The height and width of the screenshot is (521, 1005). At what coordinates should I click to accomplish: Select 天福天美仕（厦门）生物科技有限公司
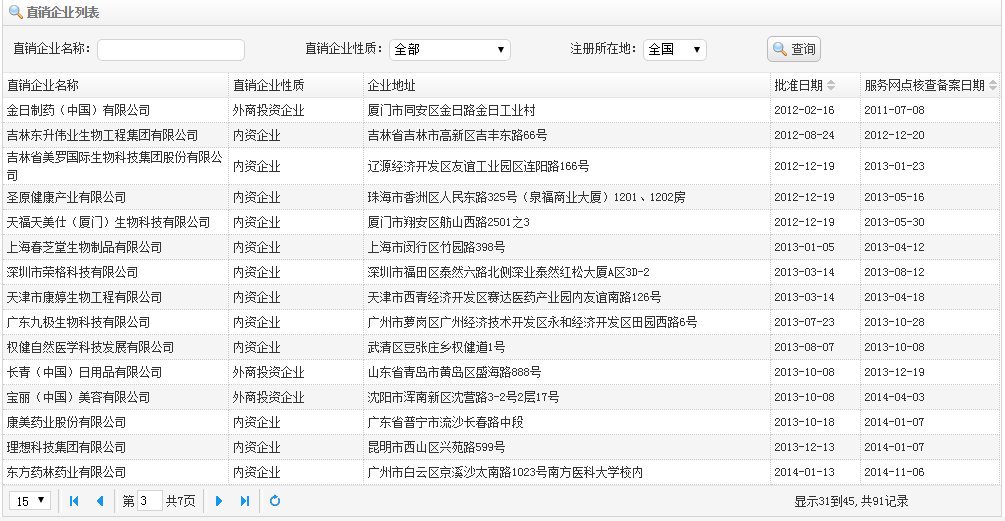(108, 222)
